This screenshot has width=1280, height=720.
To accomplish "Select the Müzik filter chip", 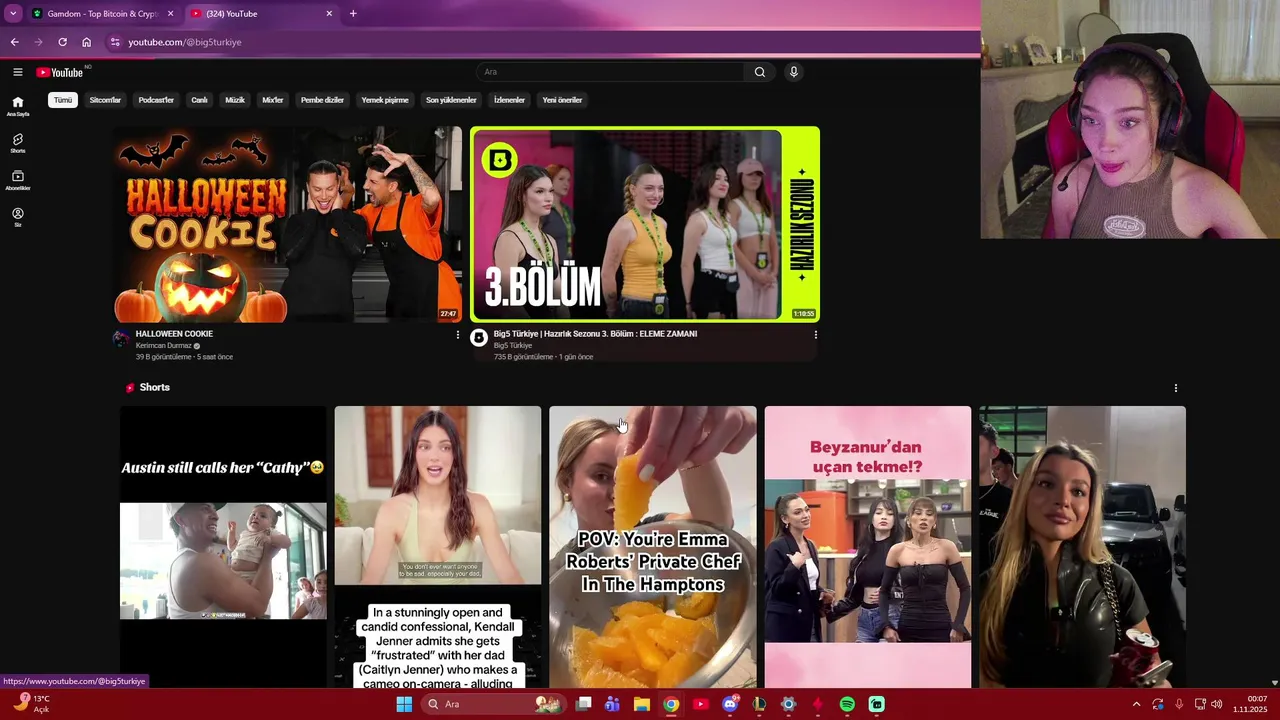I will 235,100.
